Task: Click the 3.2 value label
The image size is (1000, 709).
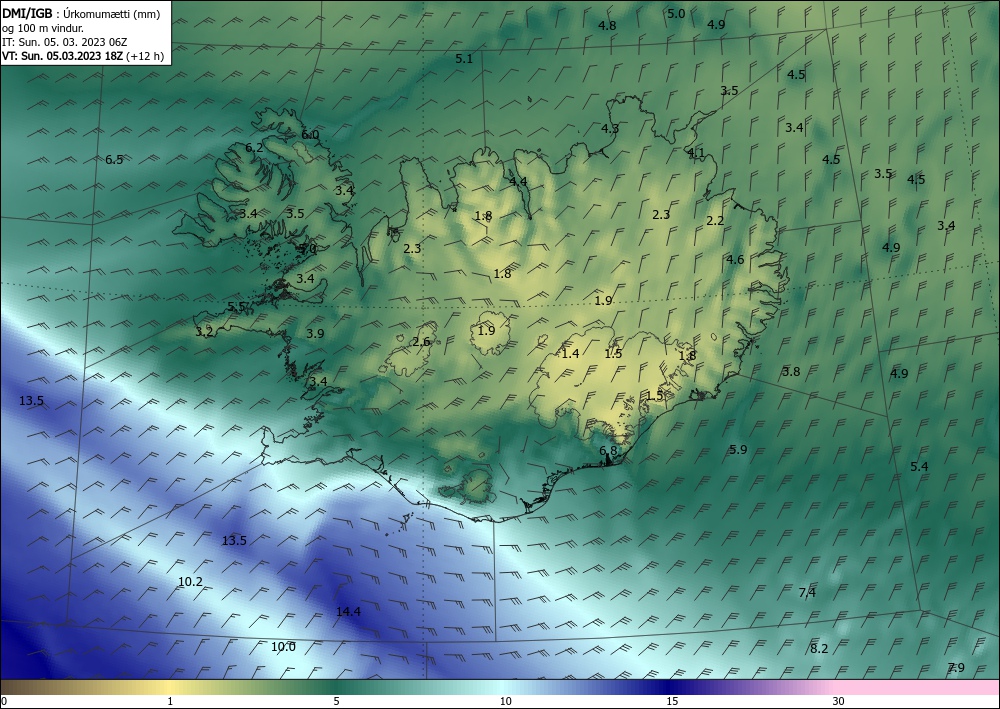Action: 204,332
